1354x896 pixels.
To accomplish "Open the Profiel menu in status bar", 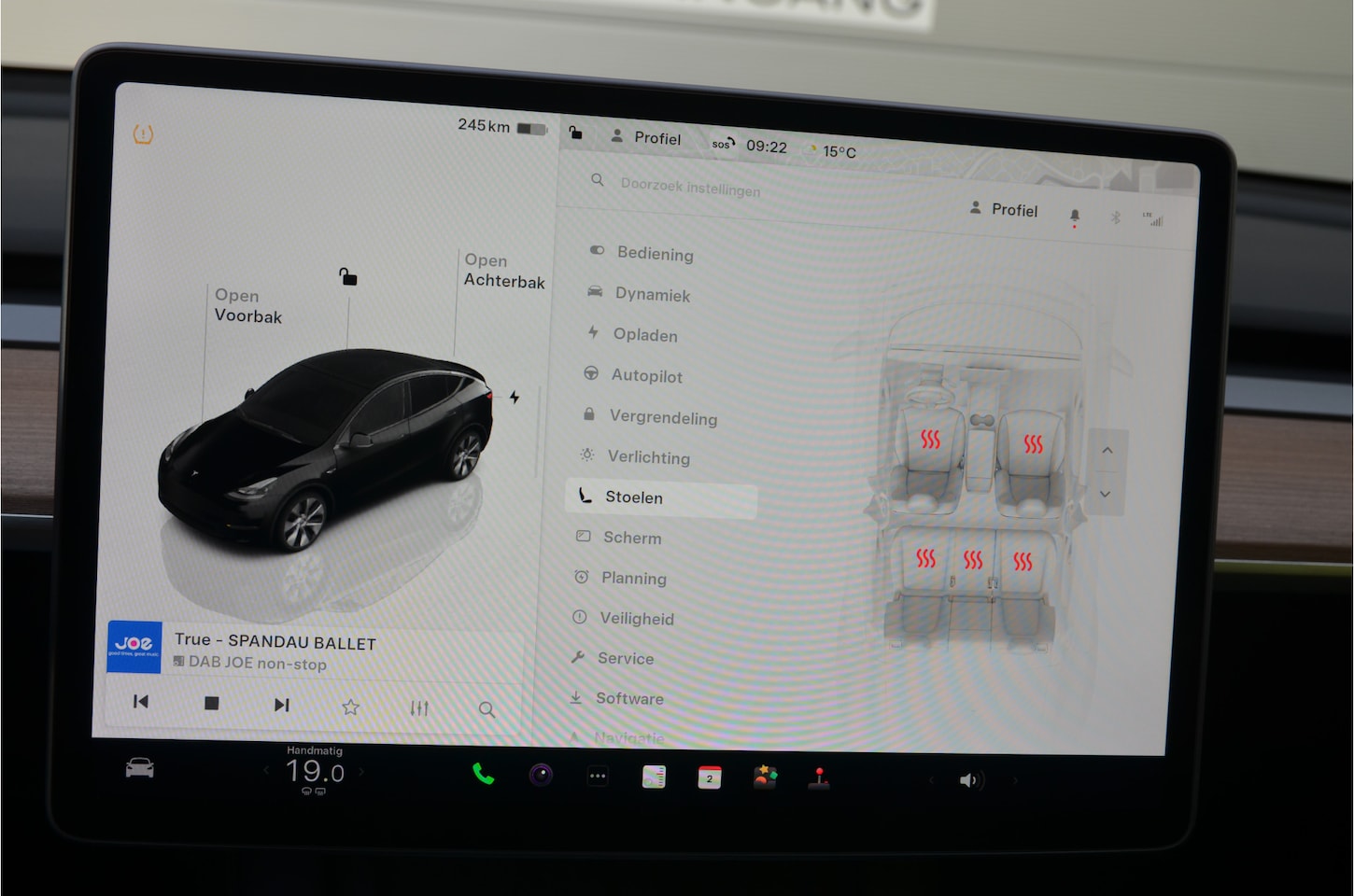I will [646, 138].
